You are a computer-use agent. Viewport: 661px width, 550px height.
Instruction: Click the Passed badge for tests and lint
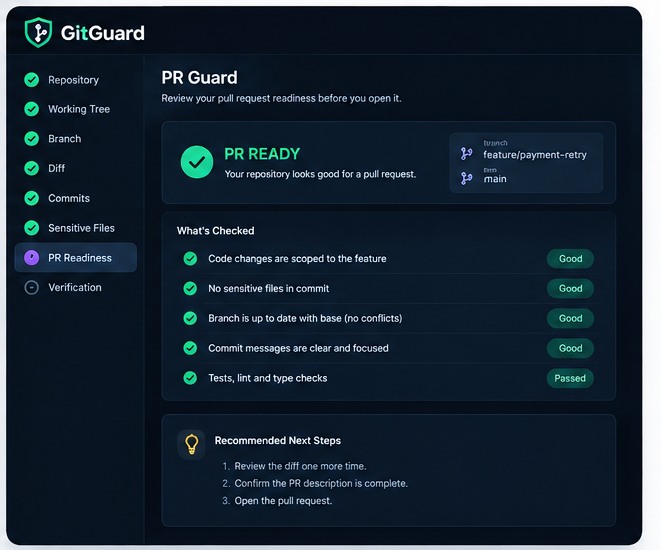570,378
